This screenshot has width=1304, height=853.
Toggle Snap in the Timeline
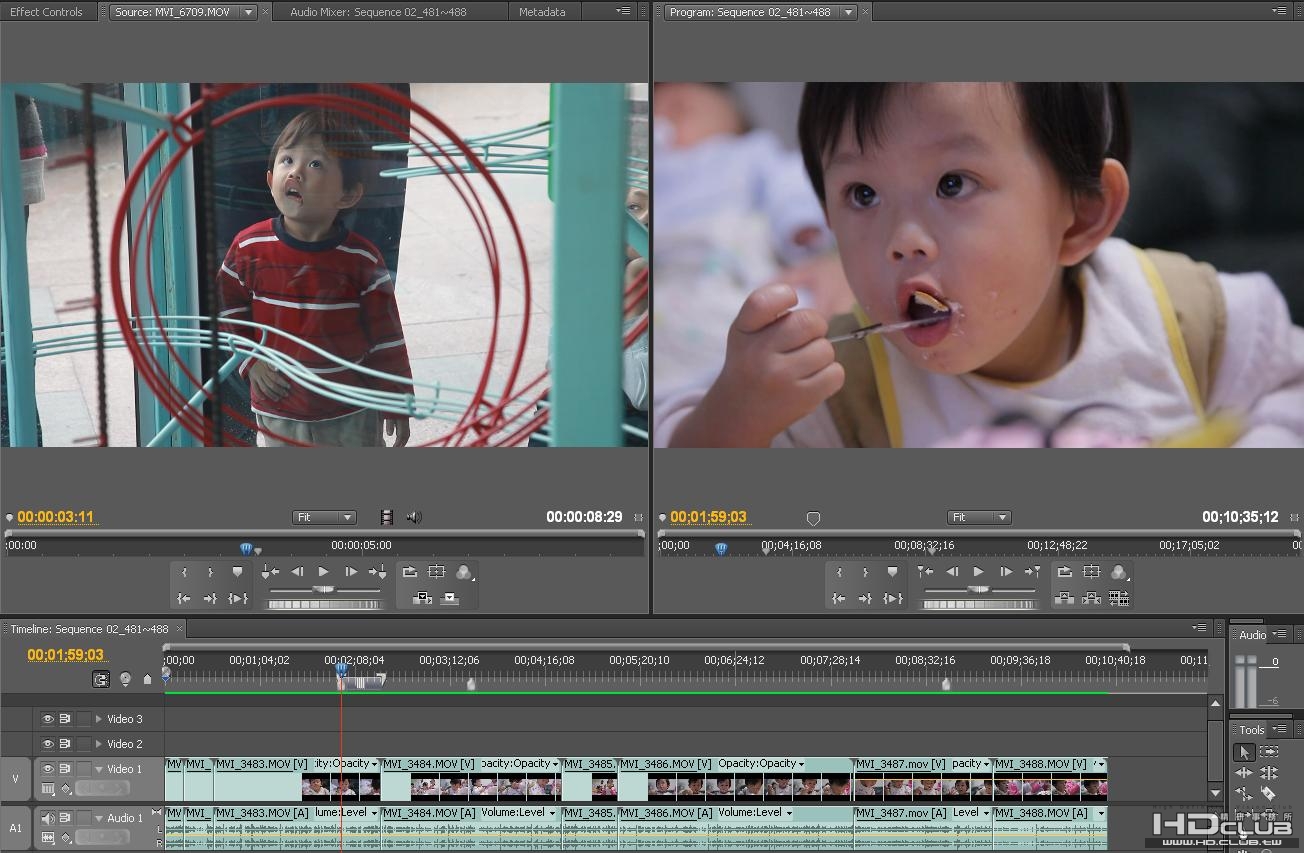click(x=101, y=678)
